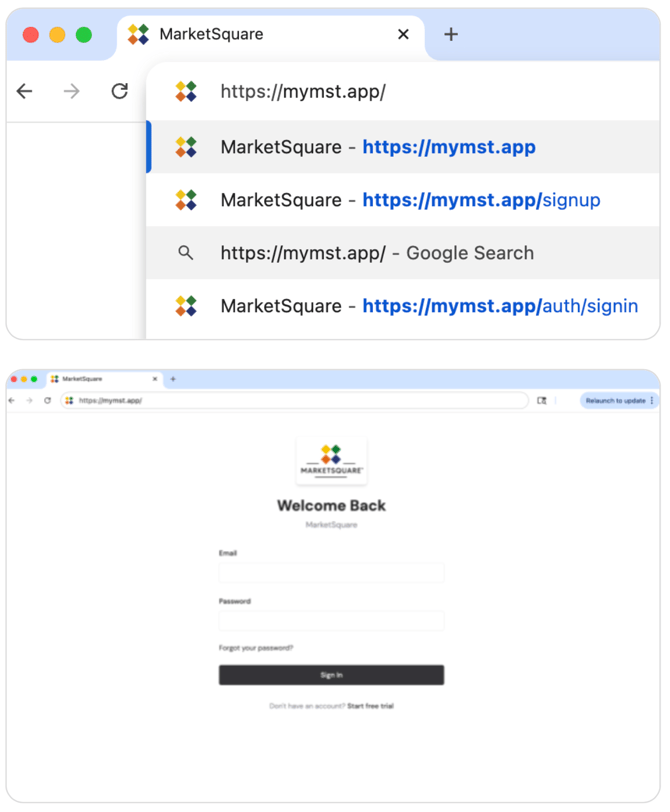The height and width of the screenshot is (812, 670).
Task: Click the Sign In button
Action: coord(331,675)
